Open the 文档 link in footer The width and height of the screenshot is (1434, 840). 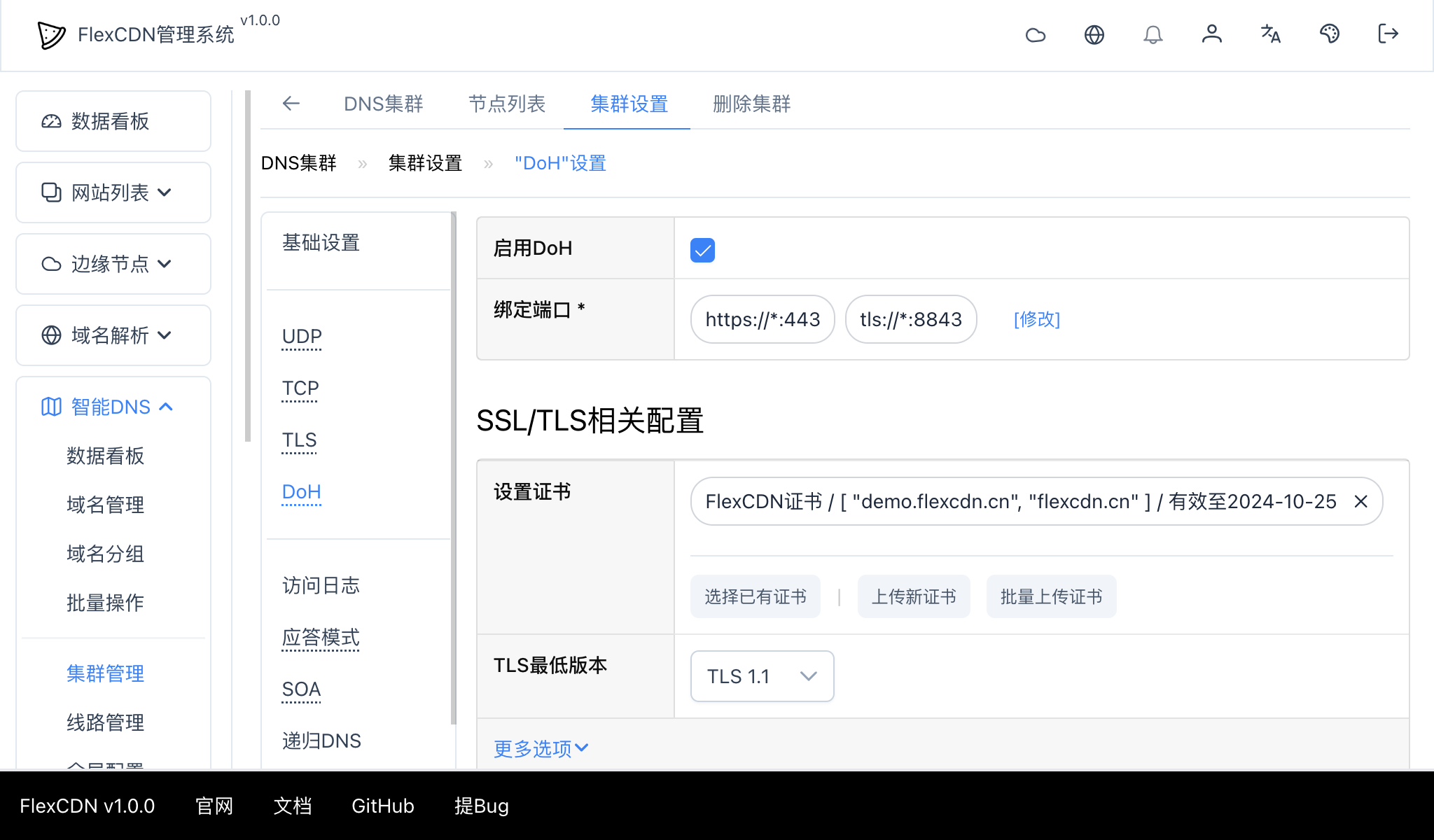(x=293, y=806)
